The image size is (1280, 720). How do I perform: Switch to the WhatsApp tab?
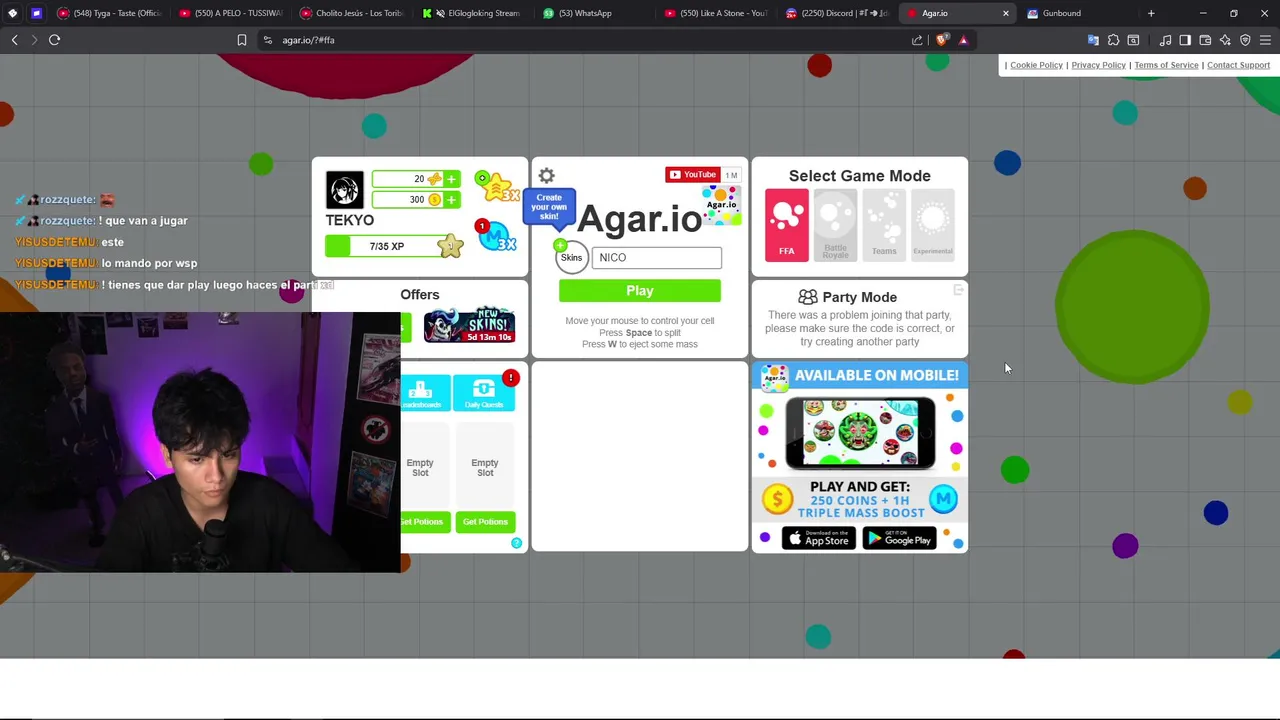click(x=594, y=13)
